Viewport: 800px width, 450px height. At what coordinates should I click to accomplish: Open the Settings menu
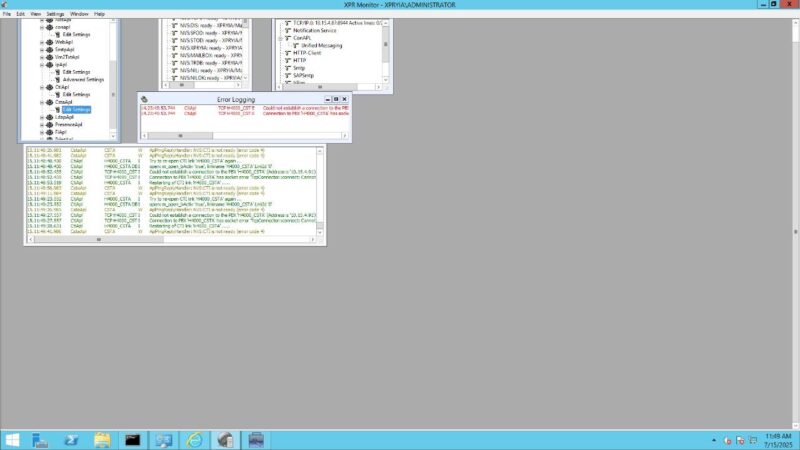[x=55, y=14]
